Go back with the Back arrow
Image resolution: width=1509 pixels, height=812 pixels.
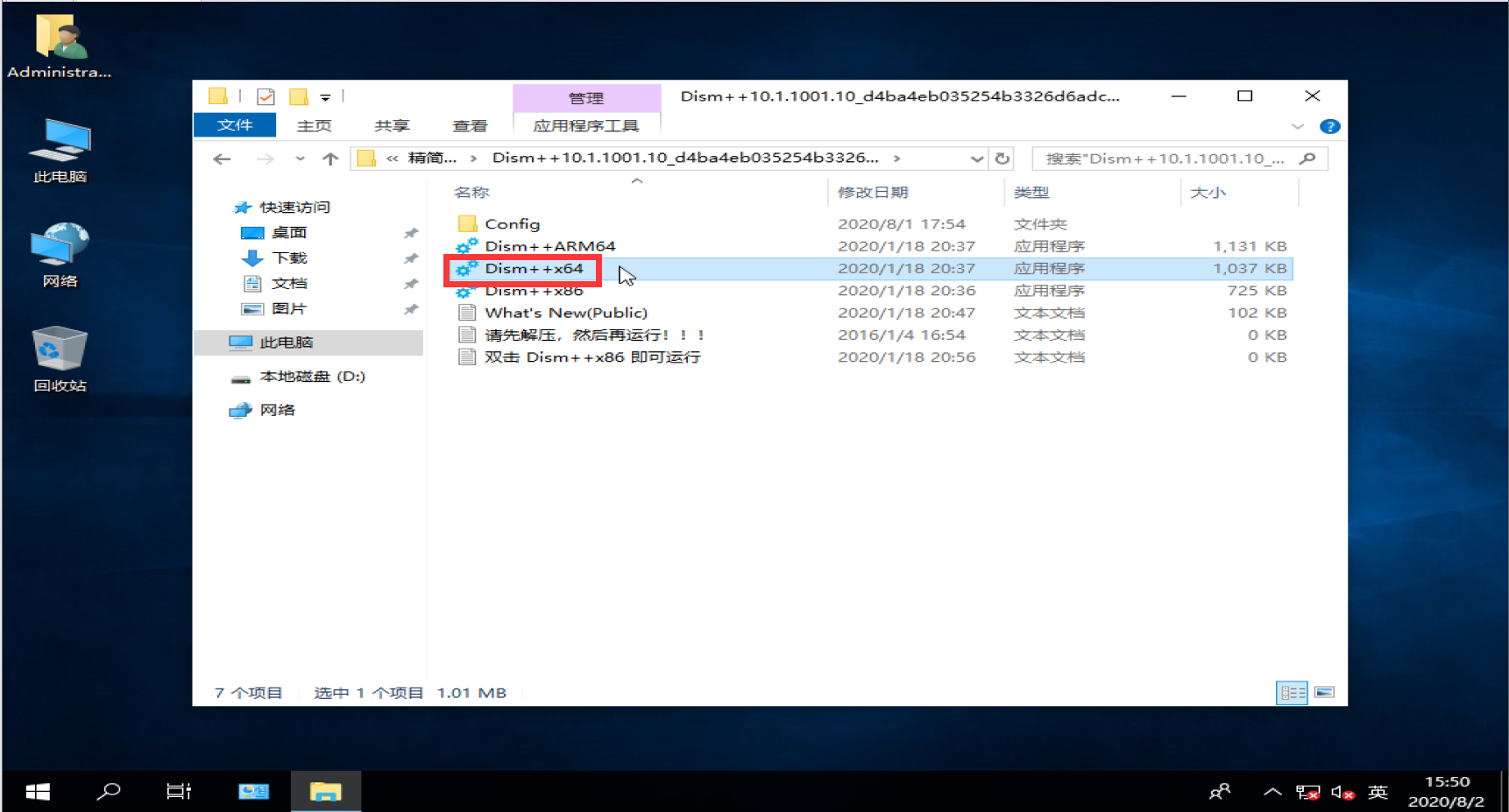222,159
